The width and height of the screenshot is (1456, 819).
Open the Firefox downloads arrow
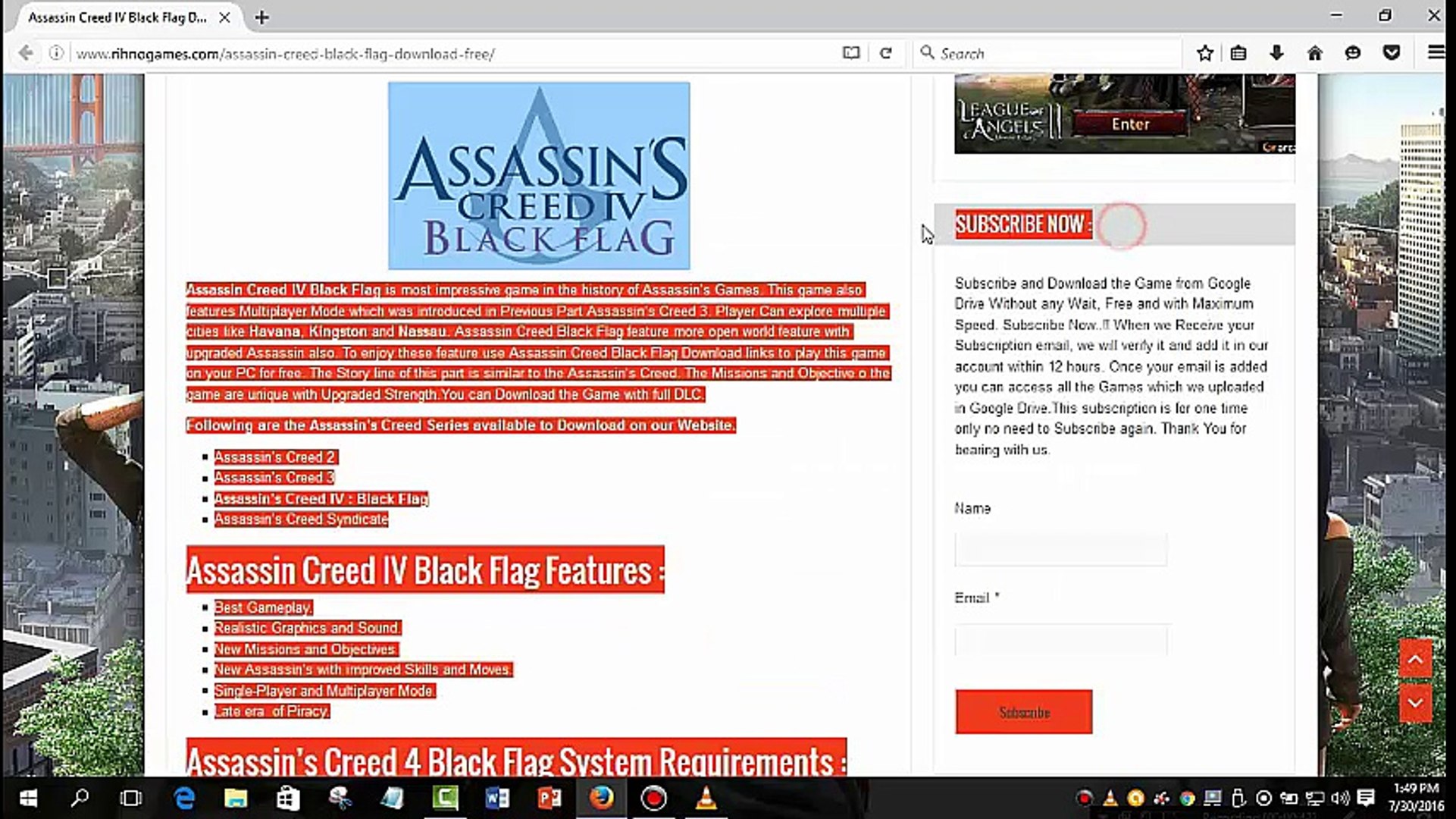click(1276, 53)
